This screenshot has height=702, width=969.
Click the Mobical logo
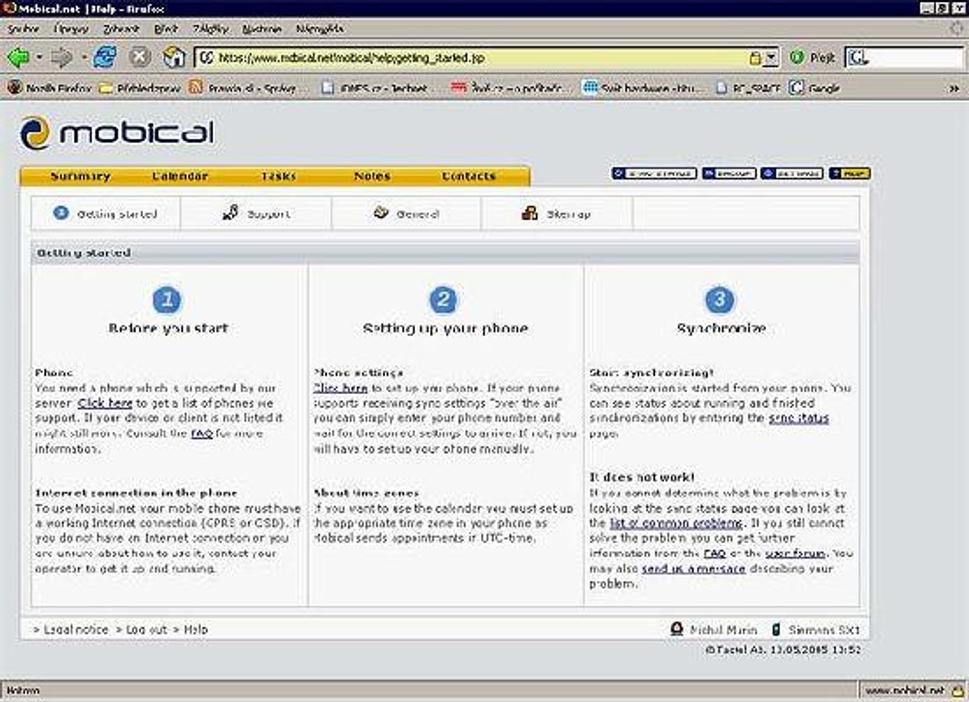point(117,132)
